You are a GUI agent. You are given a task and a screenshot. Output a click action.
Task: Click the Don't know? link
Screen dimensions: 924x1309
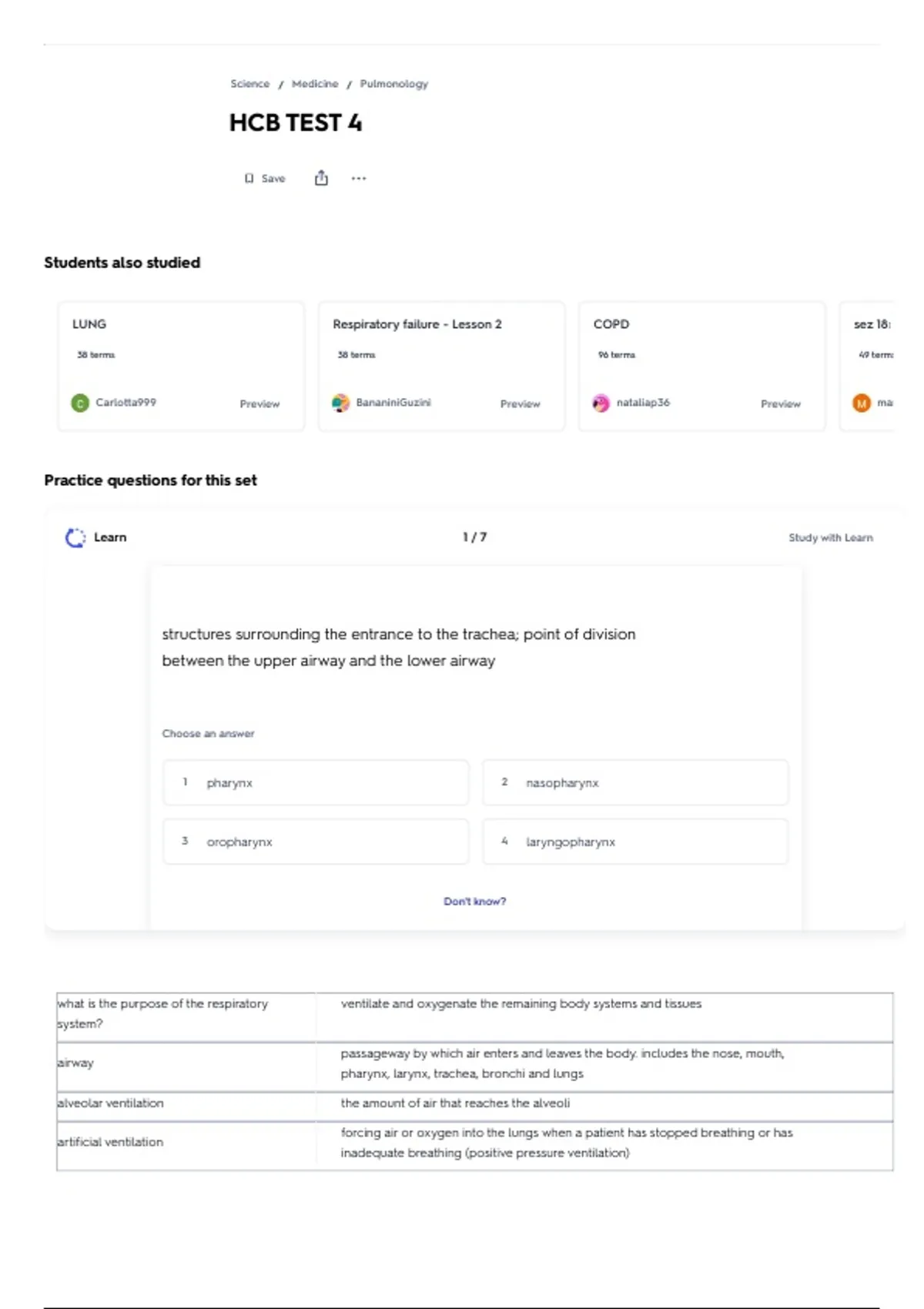pos(475,901)
